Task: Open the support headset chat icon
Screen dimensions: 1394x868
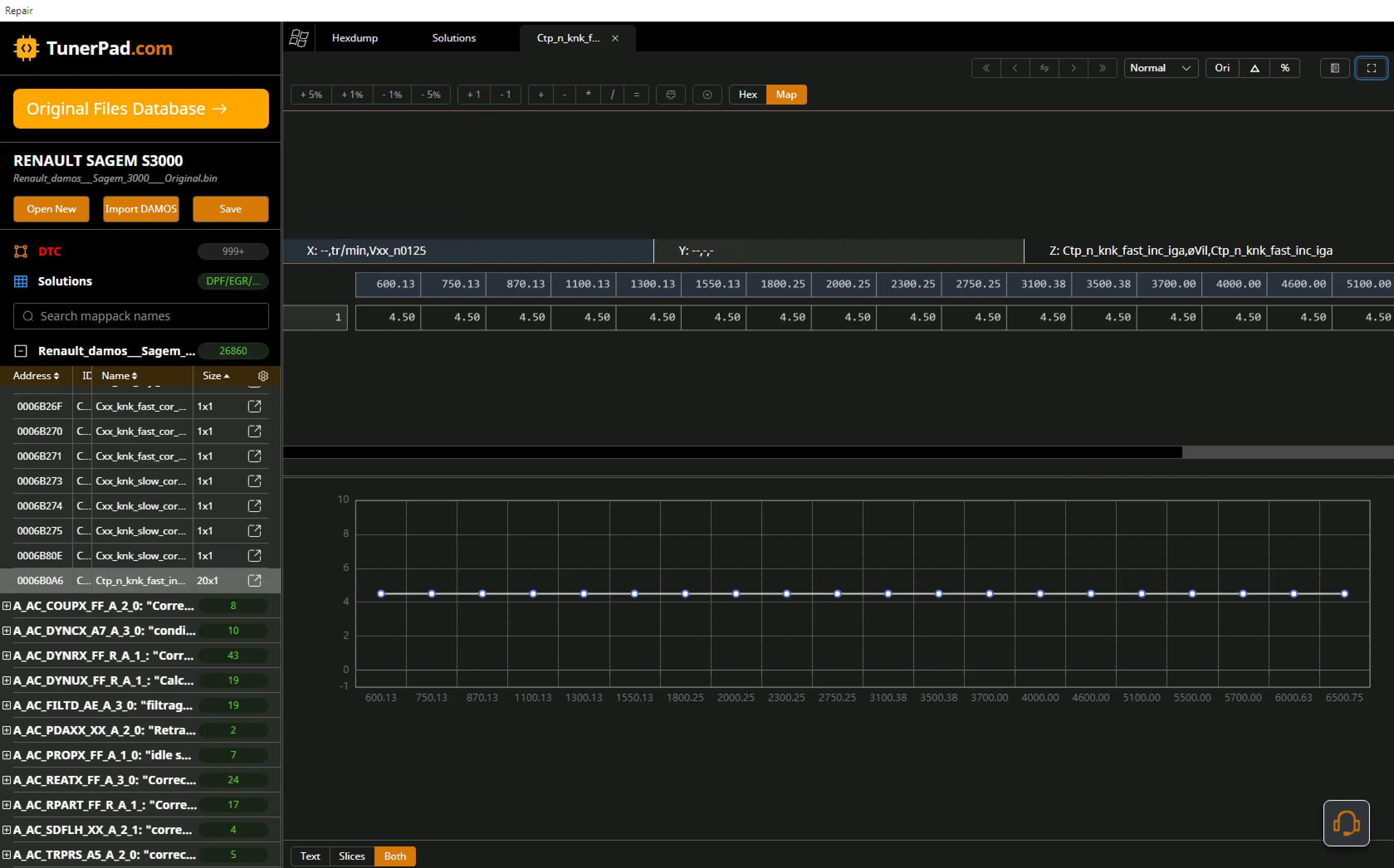Action: [x=1346, y=823]
